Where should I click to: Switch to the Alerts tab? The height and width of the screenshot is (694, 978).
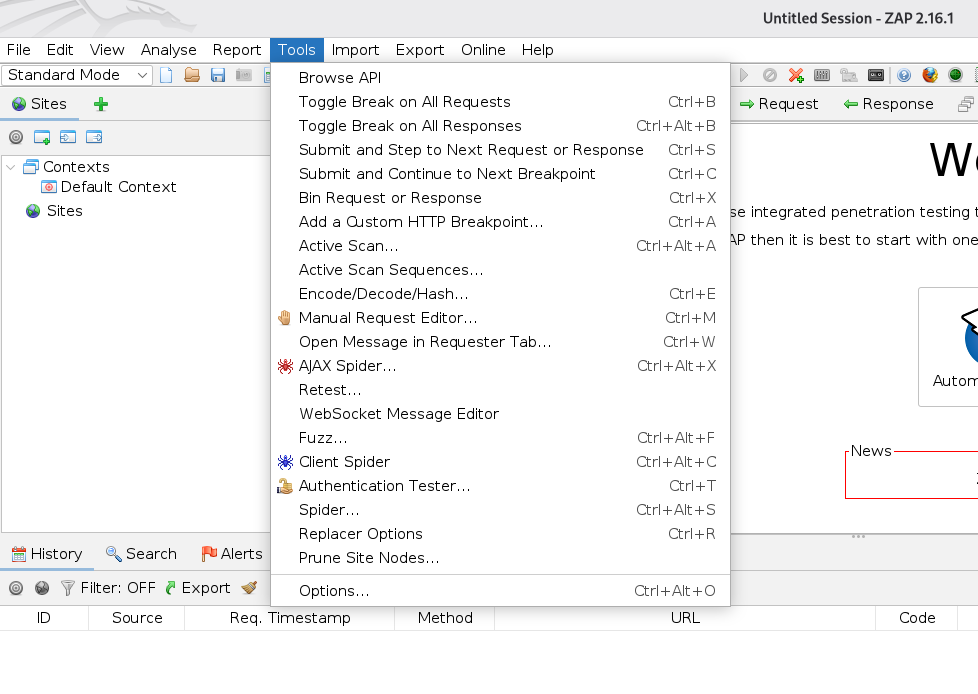pyautogui.click(x=232, y=554)
